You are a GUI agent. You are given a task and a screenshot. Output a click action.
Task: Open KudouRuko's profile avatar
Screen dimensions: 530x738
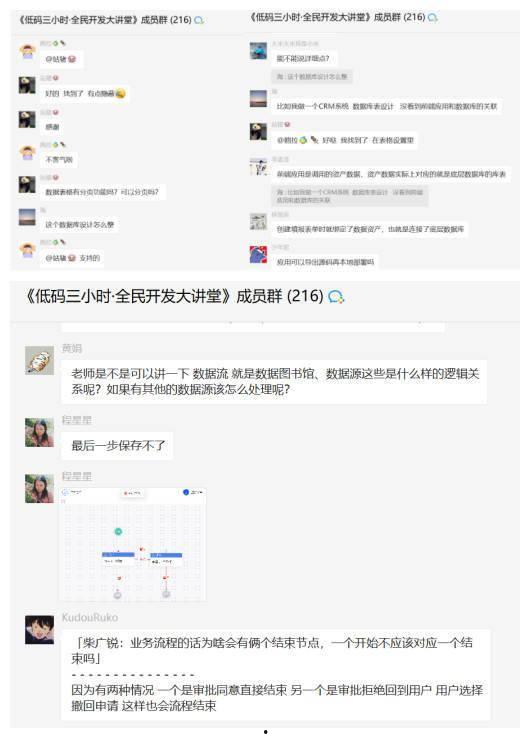[39, 629]
